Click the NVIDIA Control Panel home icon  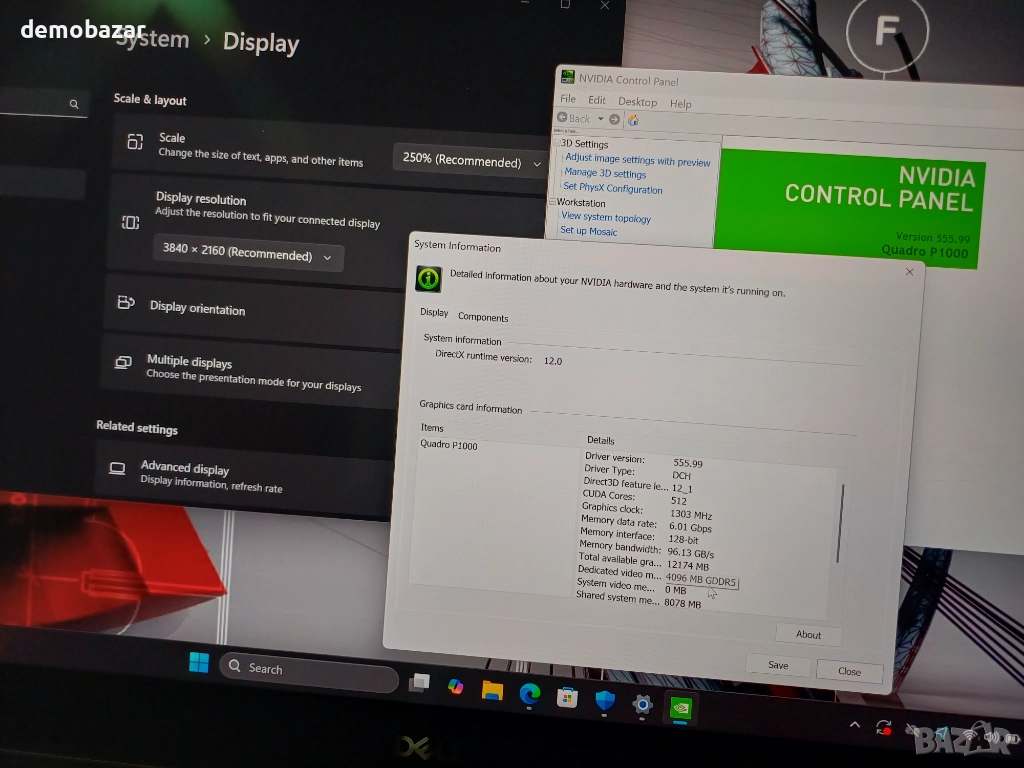[x=632, y=120]
